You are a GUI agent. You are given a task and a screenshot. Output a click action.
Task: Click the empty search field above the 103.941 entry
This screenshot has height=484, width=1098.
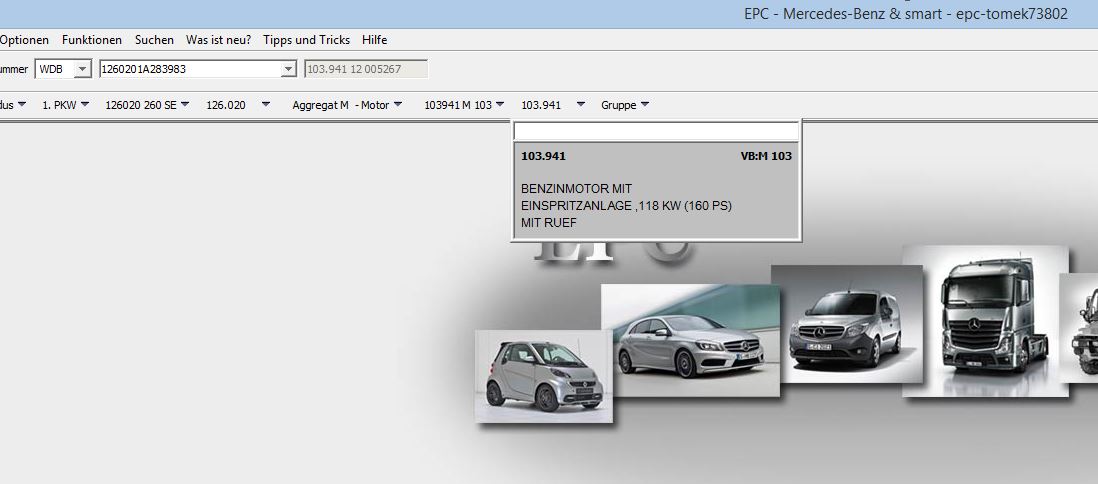click(656, 131)
